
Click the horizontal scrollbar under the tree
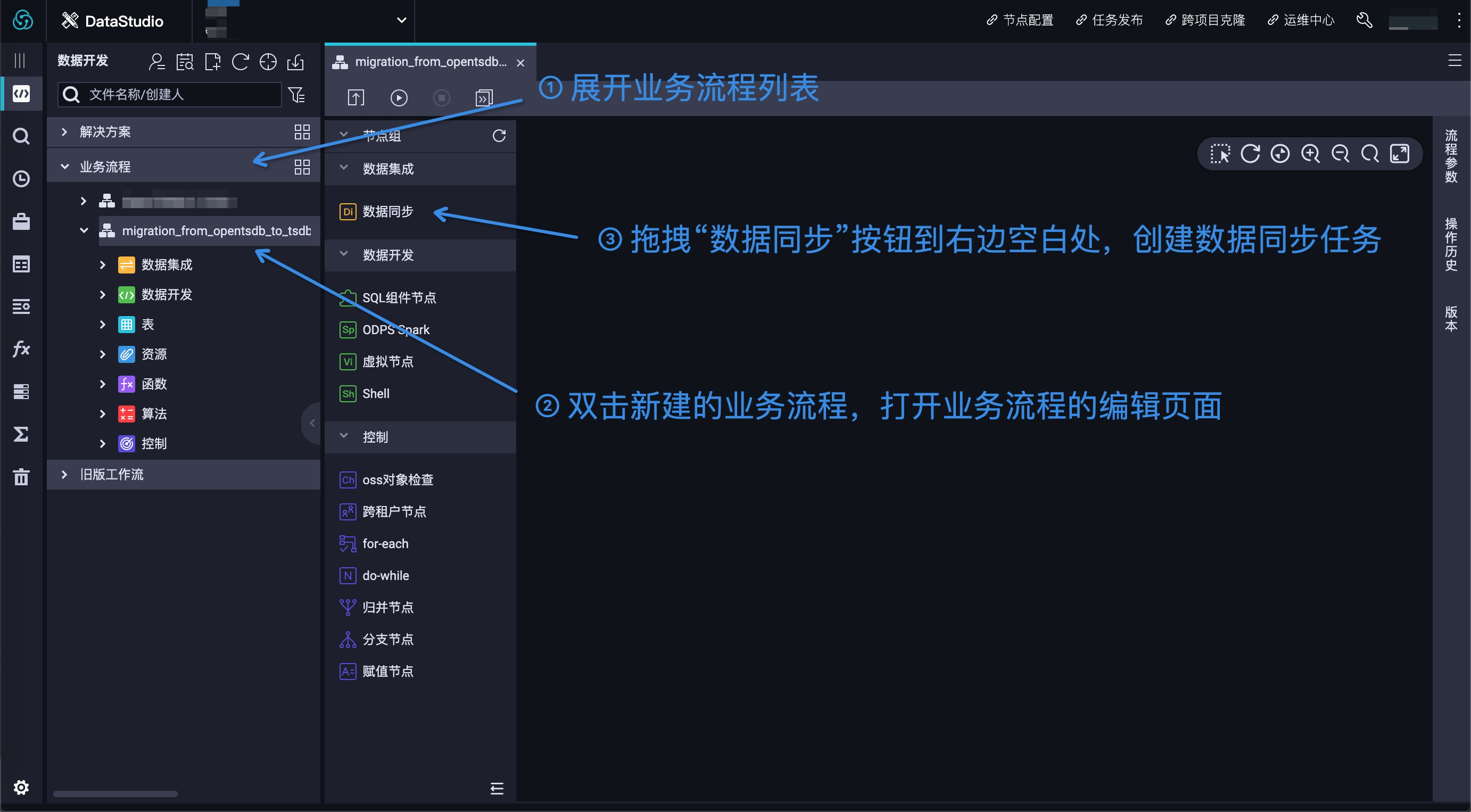pyautogui.click(x=115, y=794)
